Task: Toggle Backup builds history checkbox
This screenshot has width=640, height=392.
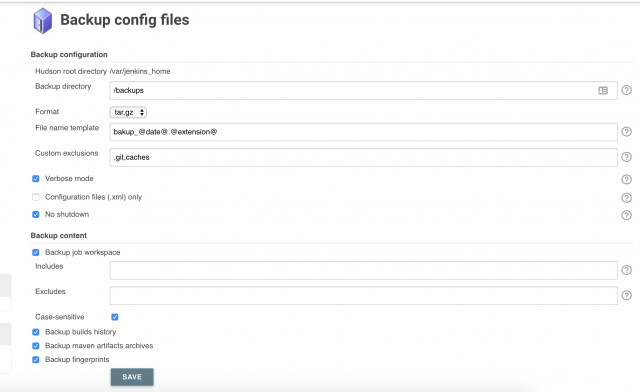Action: [36, 332]
